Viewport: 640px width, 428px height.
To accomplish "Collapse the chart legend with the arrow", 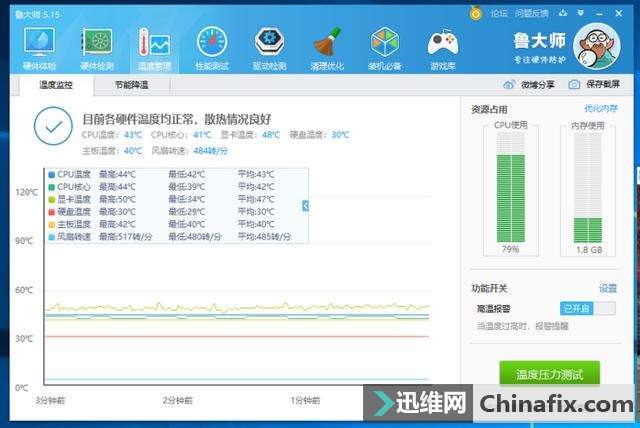I will click(x=305, y=206).
